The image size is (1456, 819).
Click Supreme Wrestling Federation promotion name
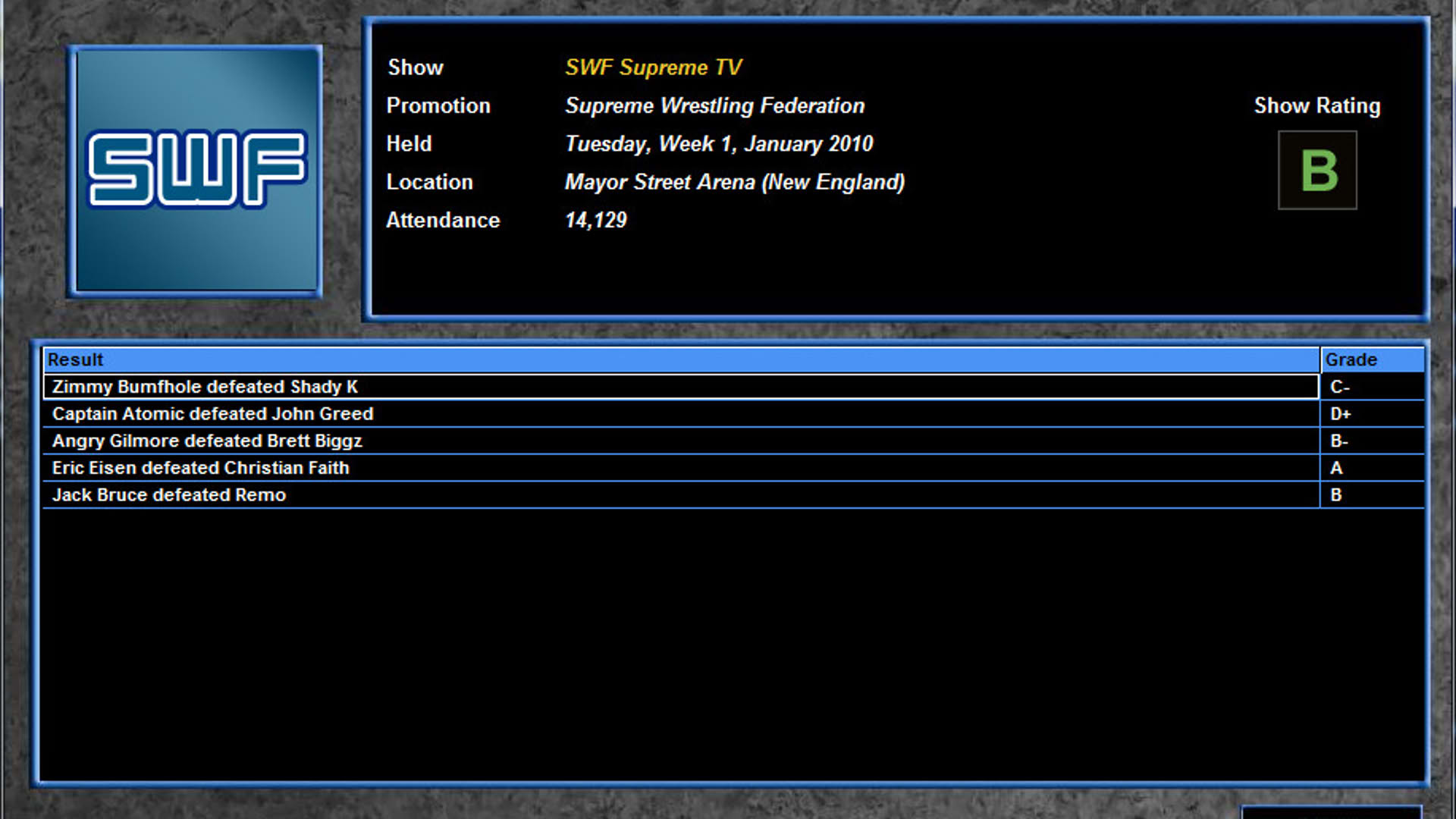point(714,105)
